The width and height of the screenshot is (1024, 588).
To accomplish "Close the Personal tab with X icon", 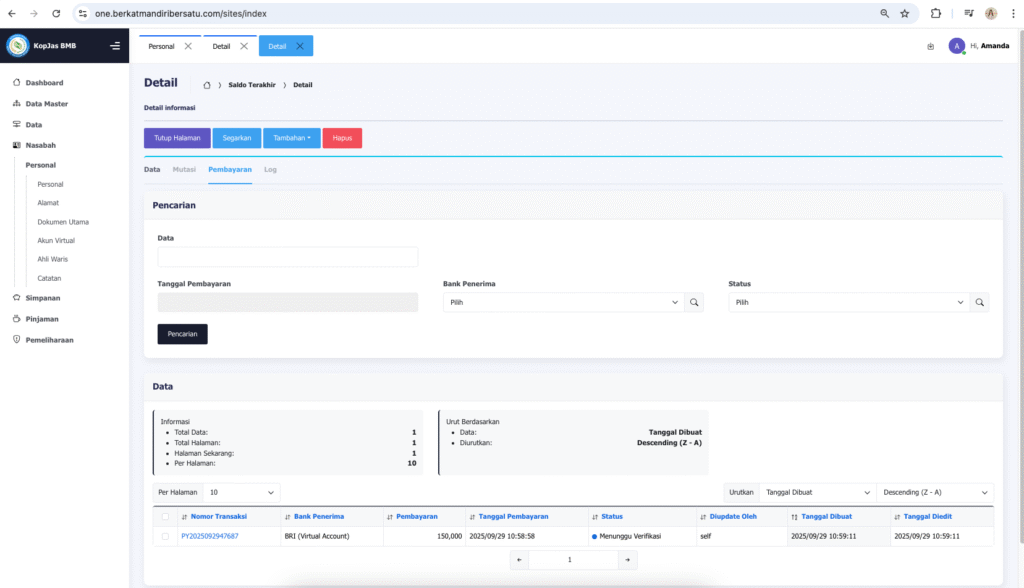I will pos(188,46).
